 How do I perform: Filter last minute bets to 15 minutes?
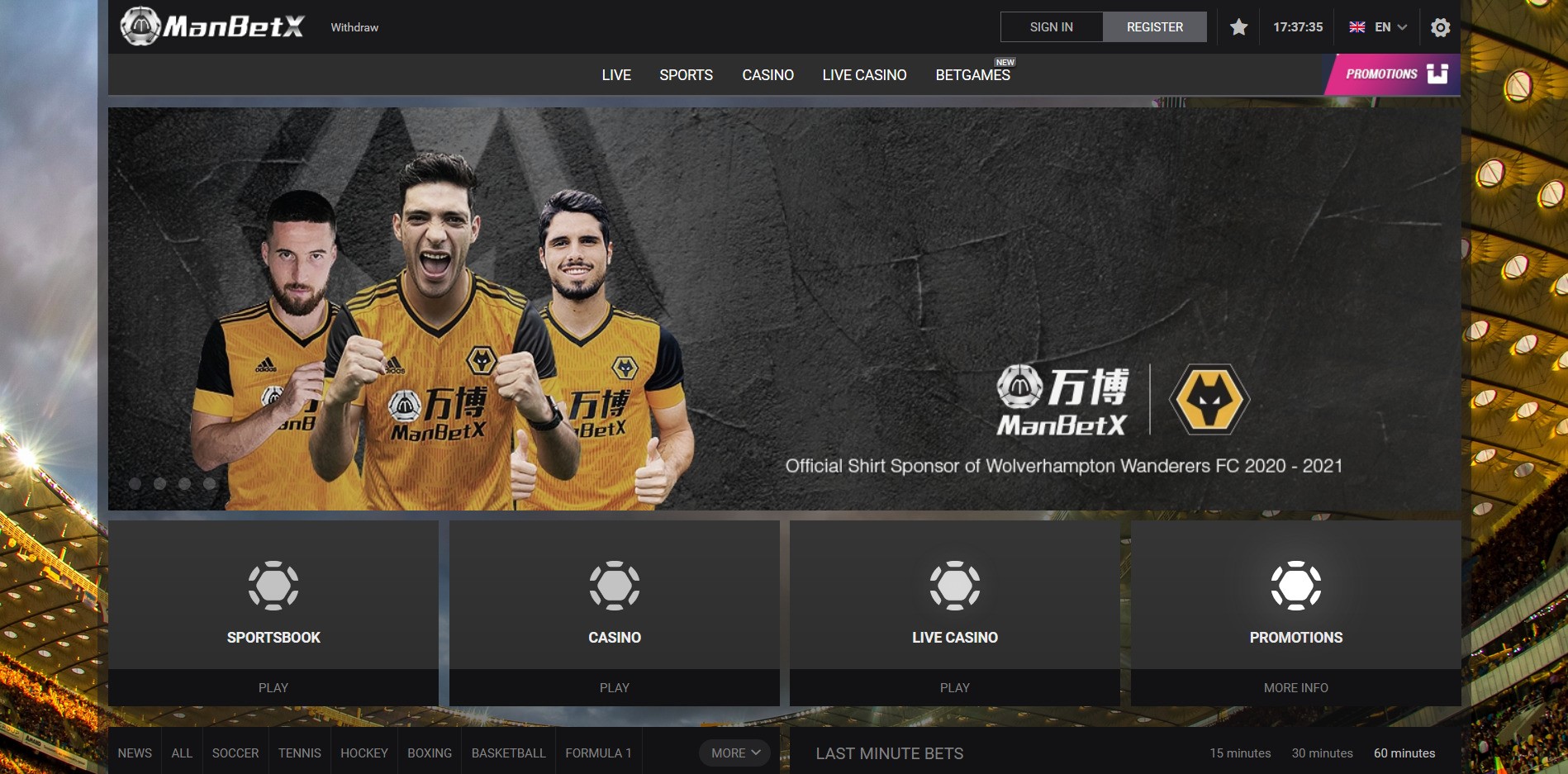pyautogui.click(x=1240, y=753)
